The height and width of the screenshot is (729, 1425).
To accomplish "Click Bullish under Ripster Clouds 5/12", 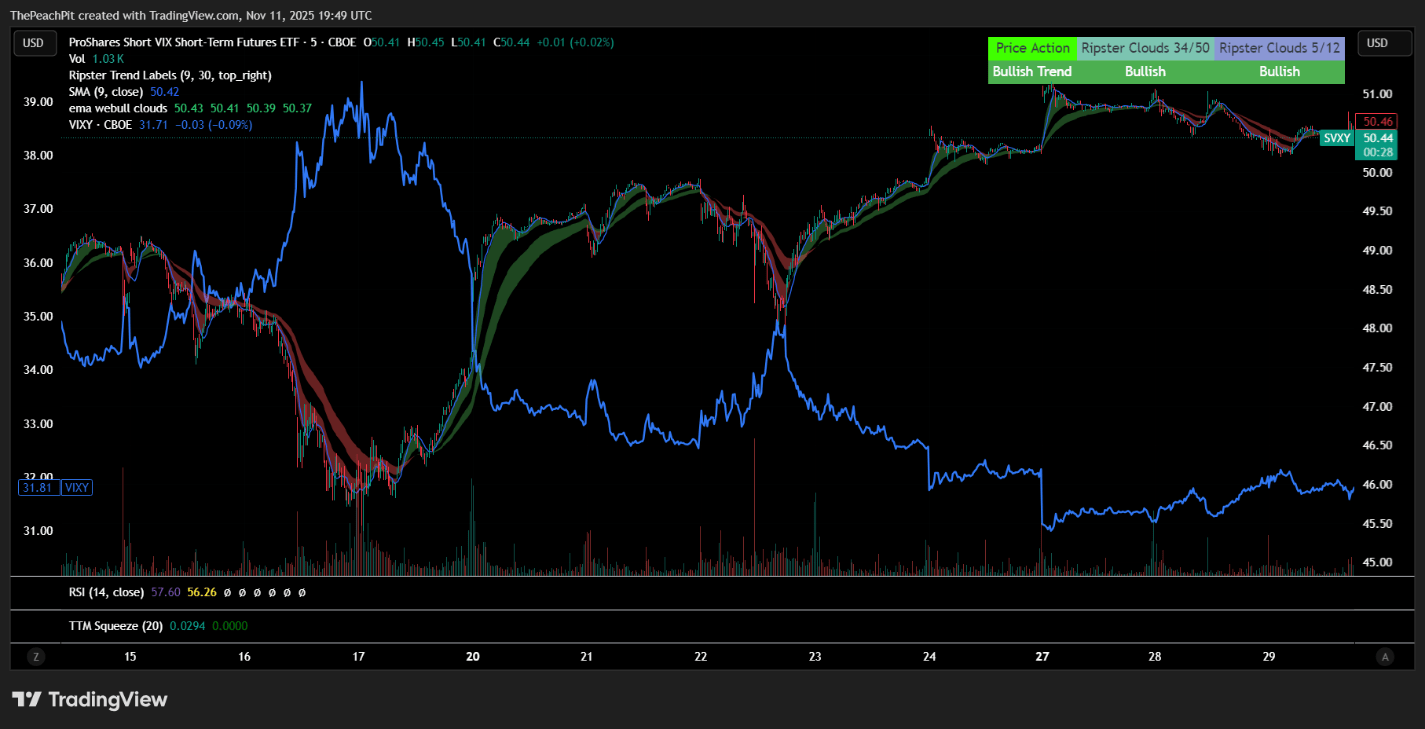I will [x=1279, y=71].
